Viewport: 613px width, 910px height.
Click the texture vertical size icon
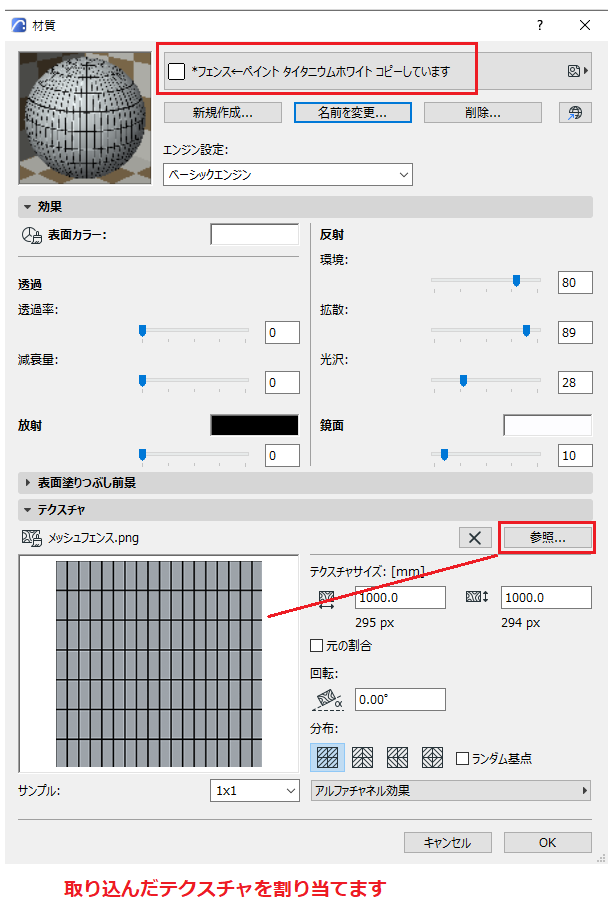pyautogui.click(x=477, y=597)
